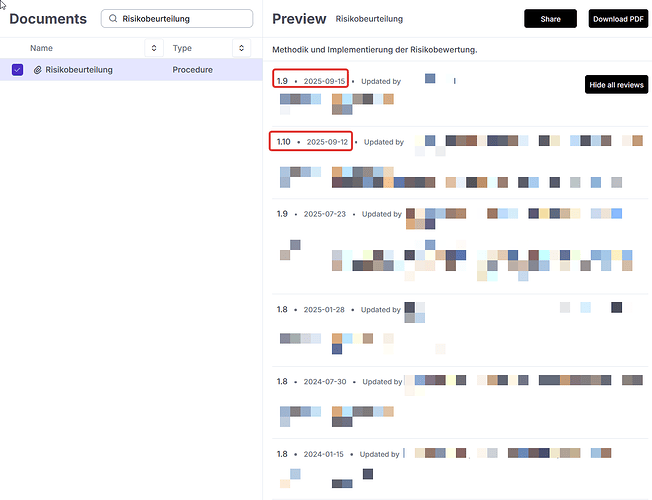Click version 1.8 dated 2024-07-30
652x500 pixels.
click(x=311, y=381)
